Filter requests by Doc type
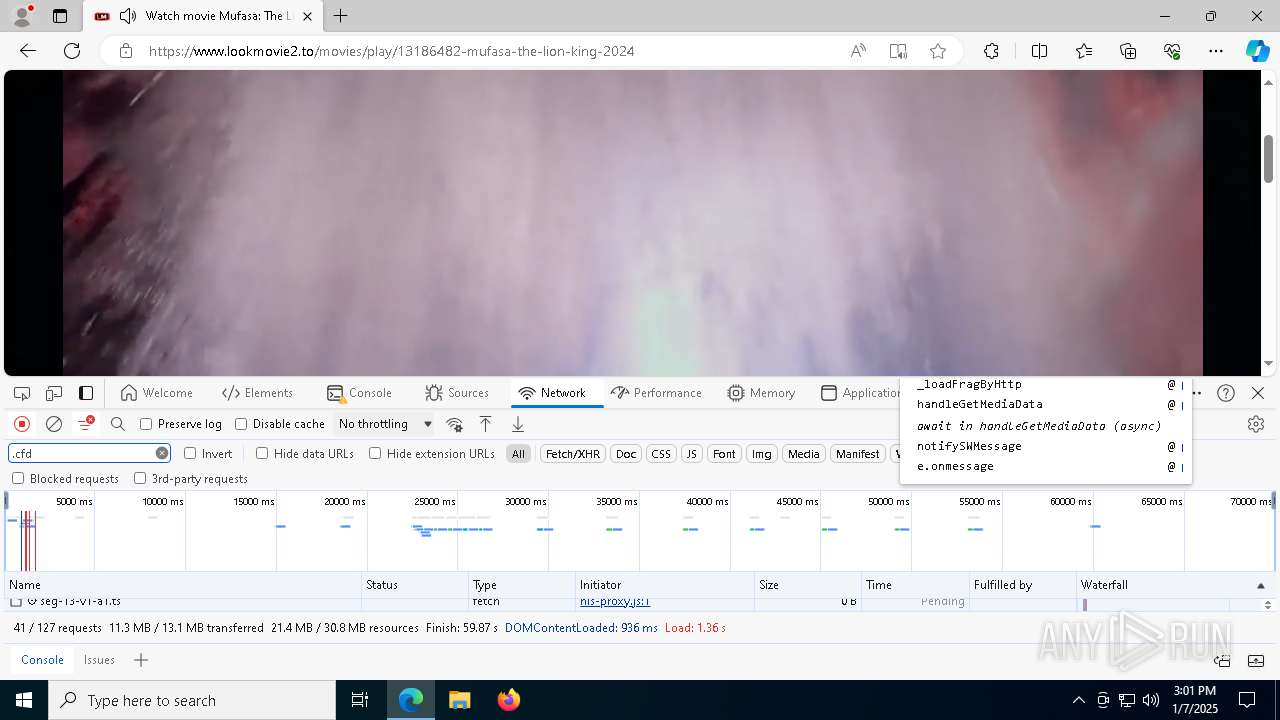 [x=626, y=454]
